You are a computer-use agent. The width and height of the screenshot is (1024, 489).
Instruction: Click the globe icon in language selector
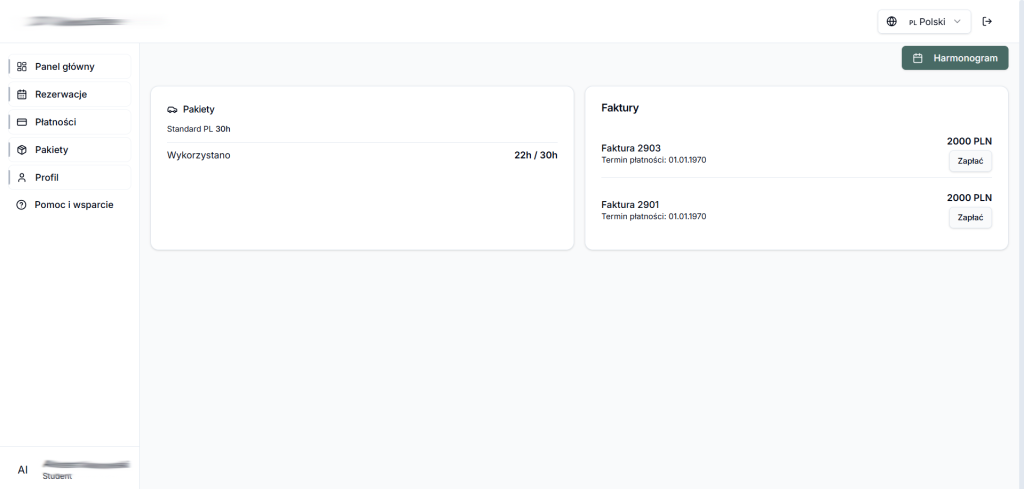pyautogui.click(x=892, y=21)
